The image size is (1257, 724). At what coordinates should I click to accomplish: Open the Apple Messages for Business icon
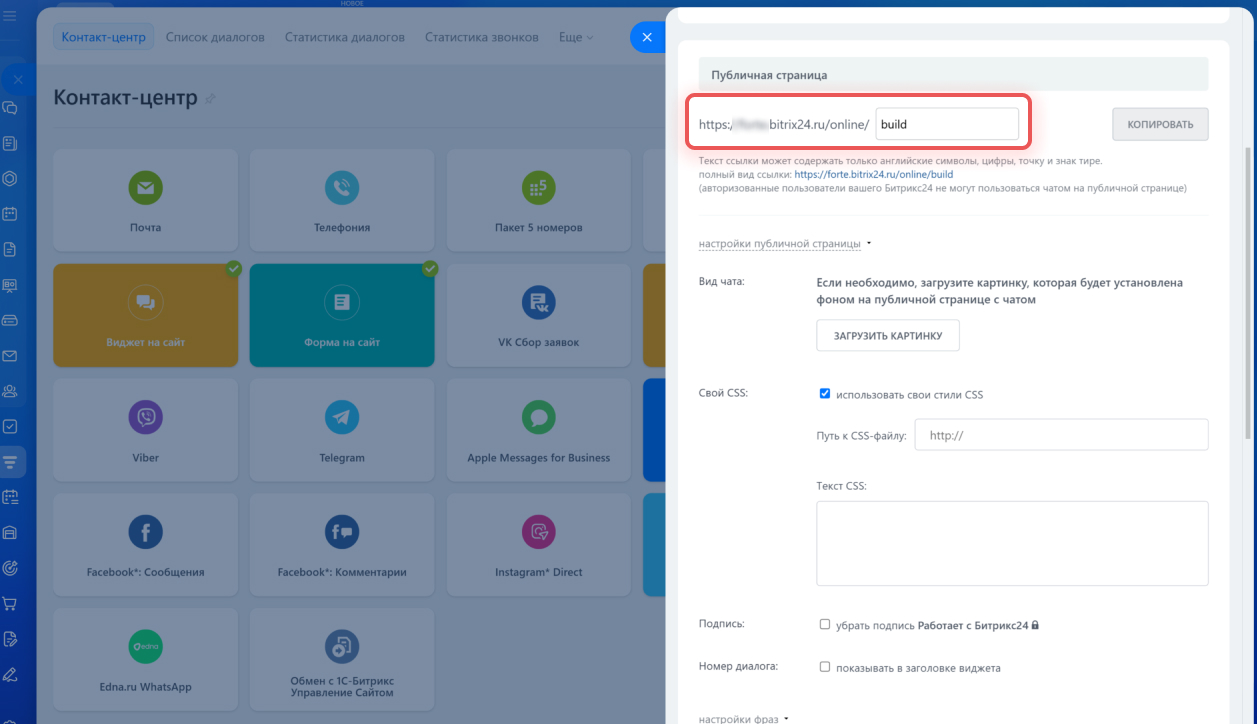(539, 417)
